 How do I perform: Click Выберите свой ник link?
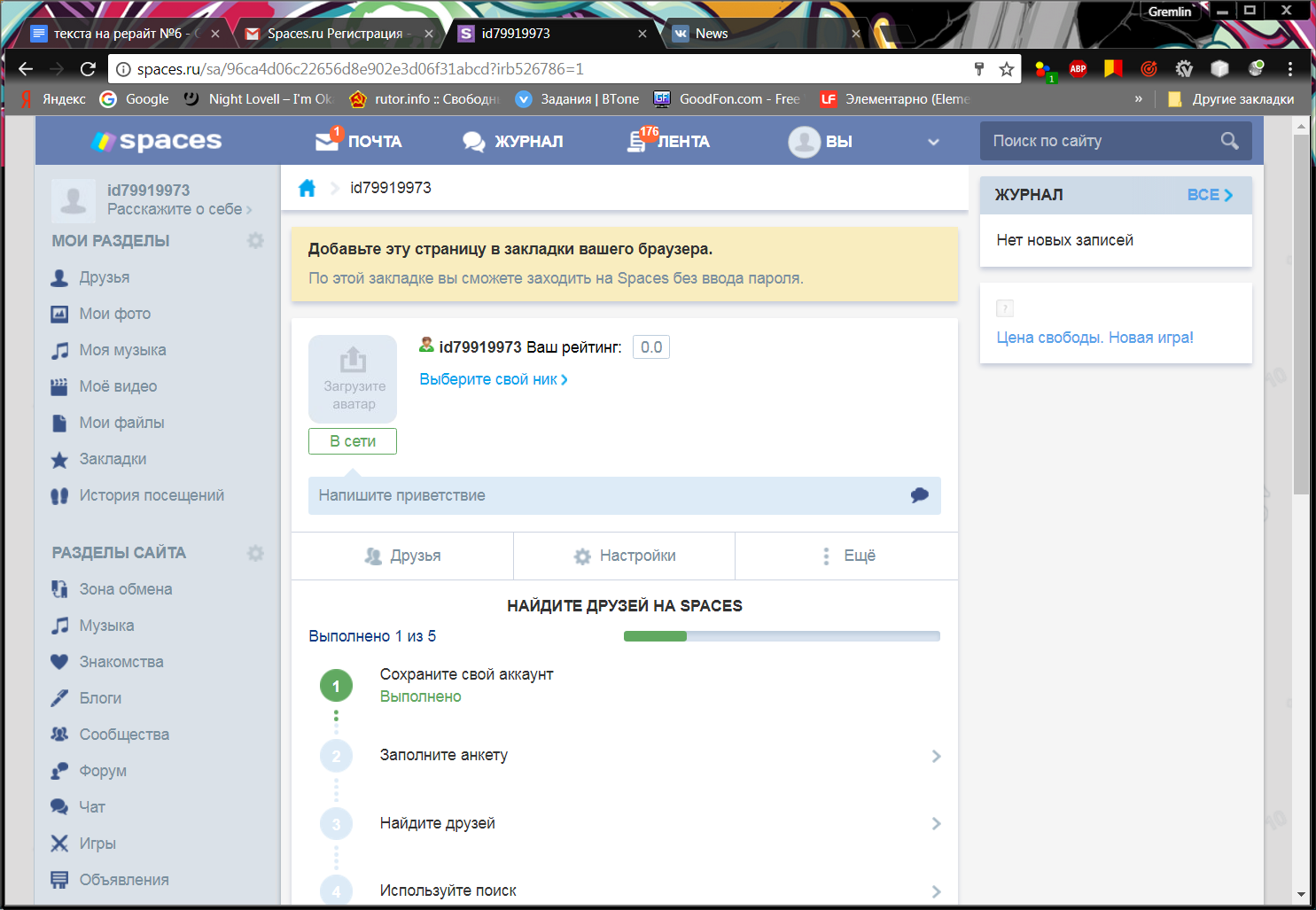coord(494,379)
